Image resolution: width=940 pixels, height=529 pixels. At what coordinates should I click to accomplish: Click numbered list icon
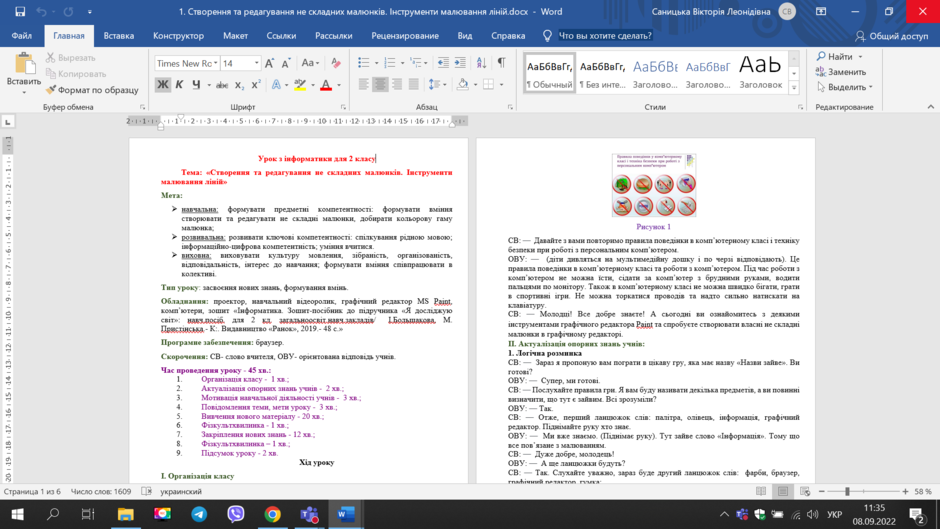pos(390,63)
